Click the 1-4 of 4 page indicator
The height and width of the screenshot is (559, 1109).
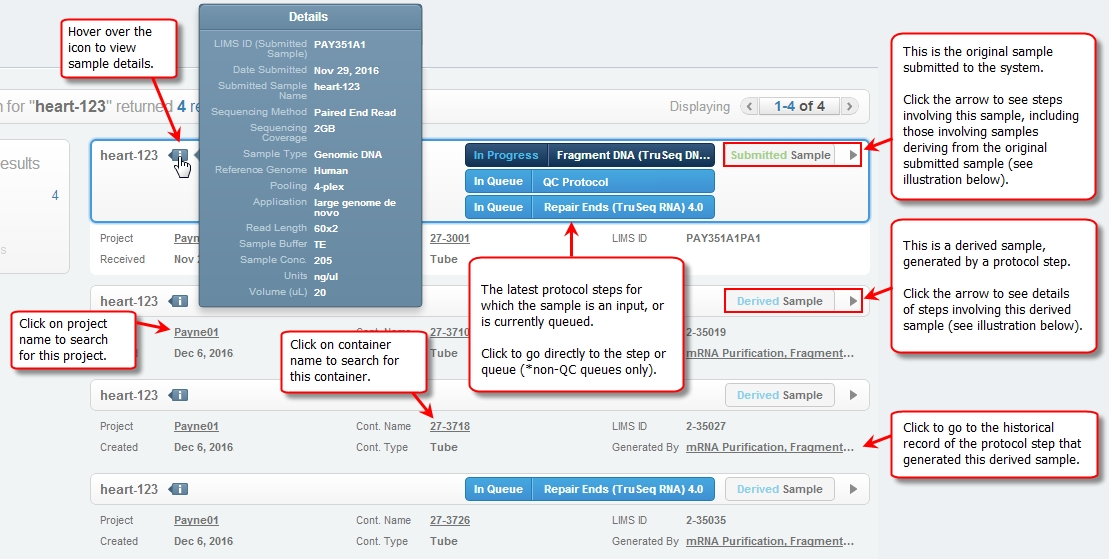click(799, 106)
